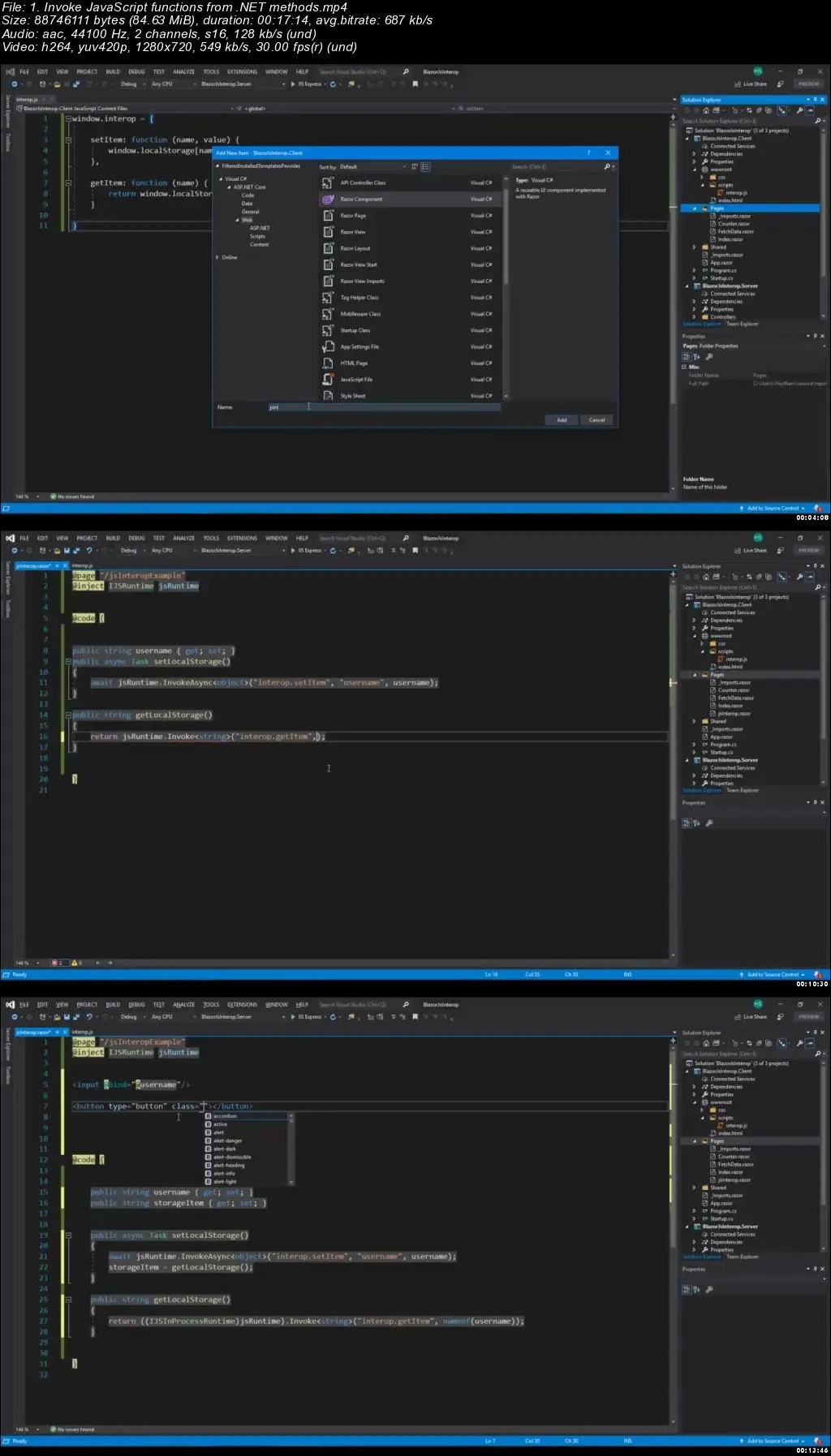Viewport: 831px width, 1456px height.
Task: Choose the Middleware Class template
Action: (411, 314)
